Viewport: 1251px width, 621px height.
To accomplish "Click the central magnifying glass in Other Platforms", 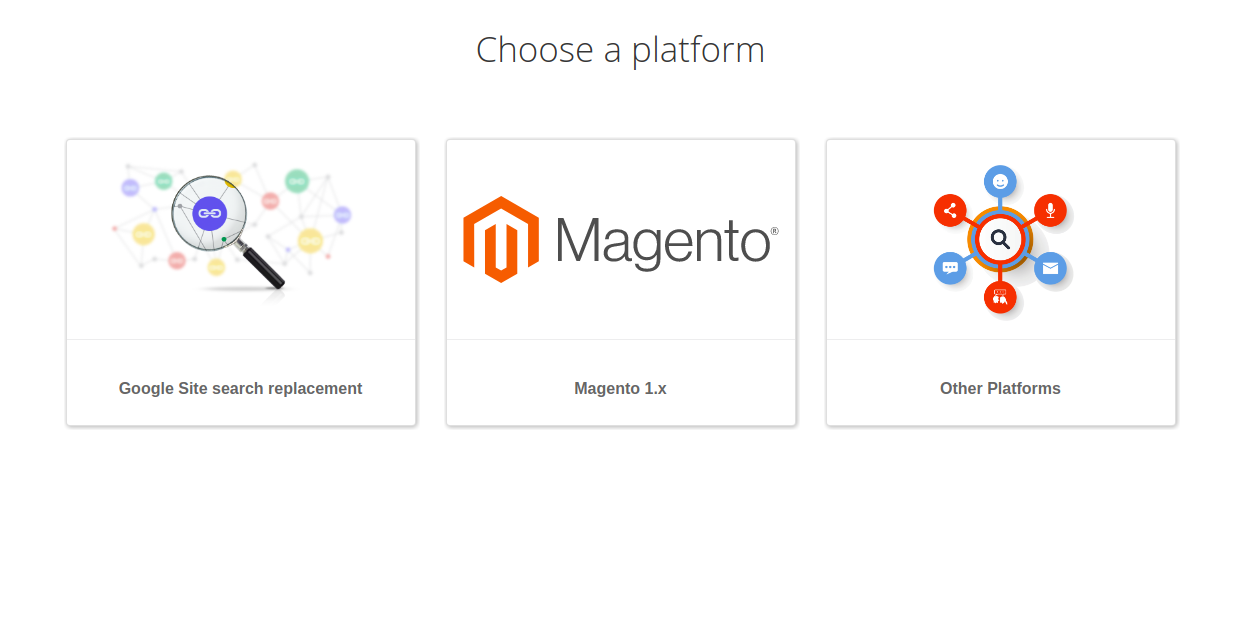I will pos(1000,238).
